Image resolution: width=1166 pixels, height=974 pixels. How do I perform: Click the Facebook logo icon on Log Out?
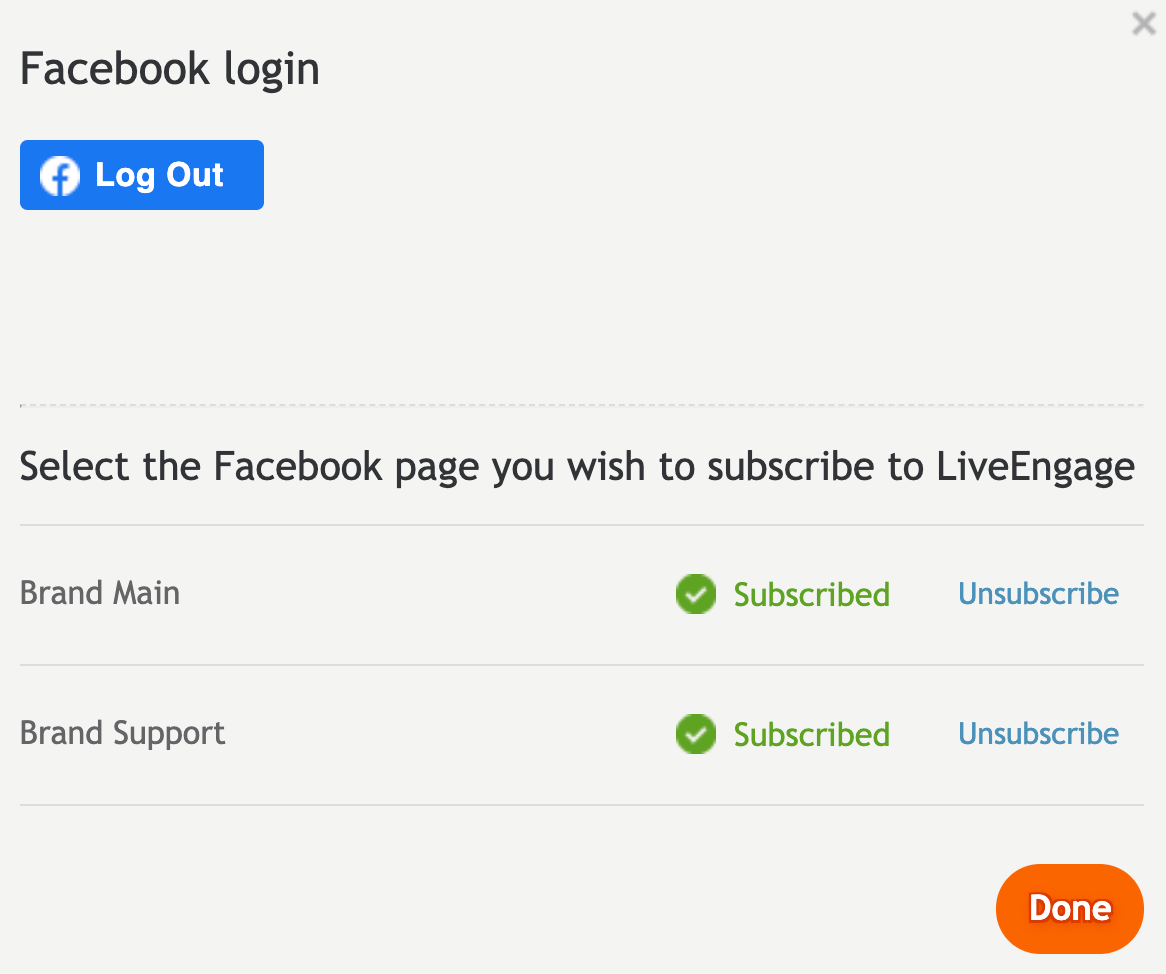59,176
